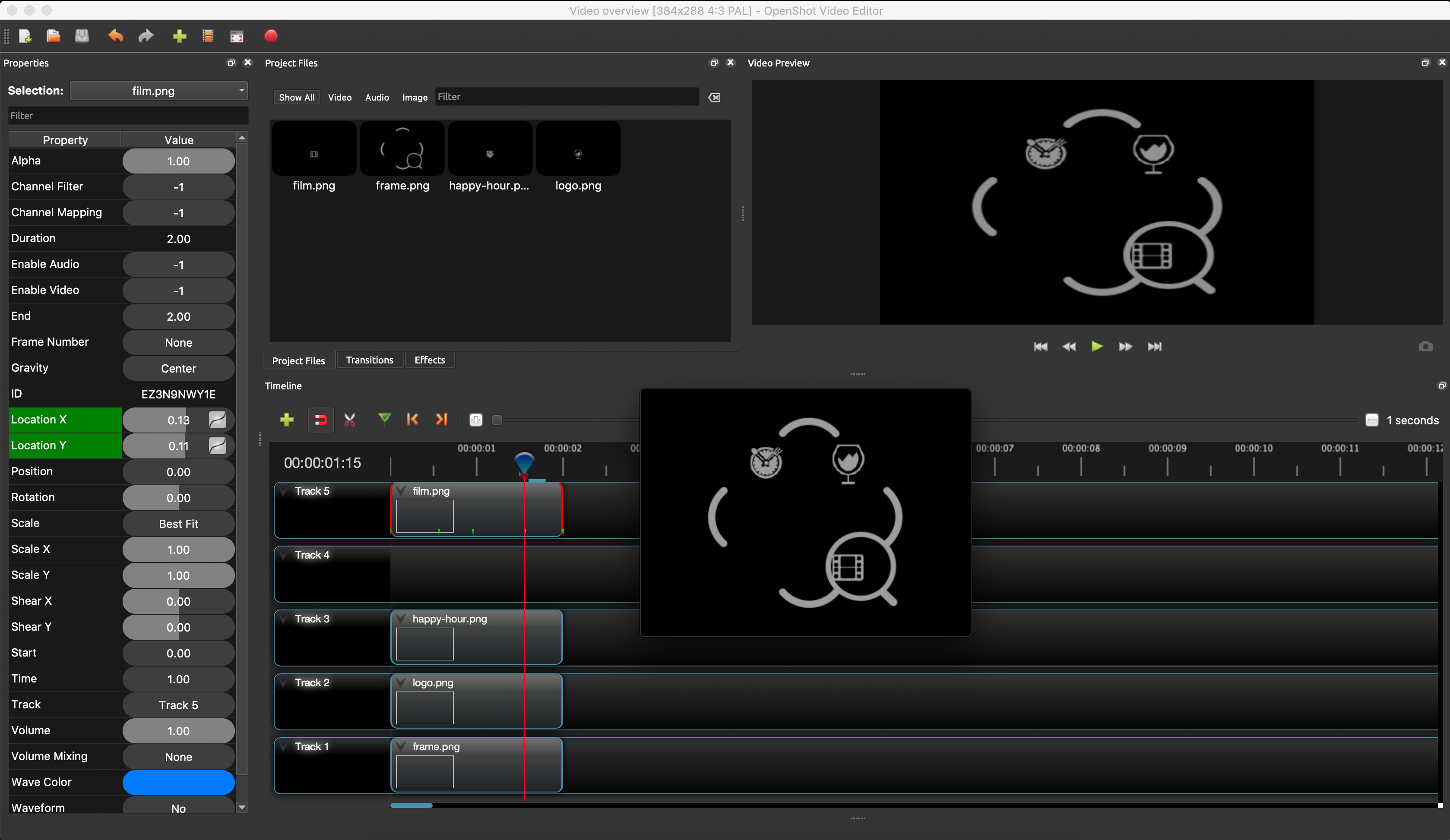Open the Track 5 header menu arrow

tap(284, 491)
